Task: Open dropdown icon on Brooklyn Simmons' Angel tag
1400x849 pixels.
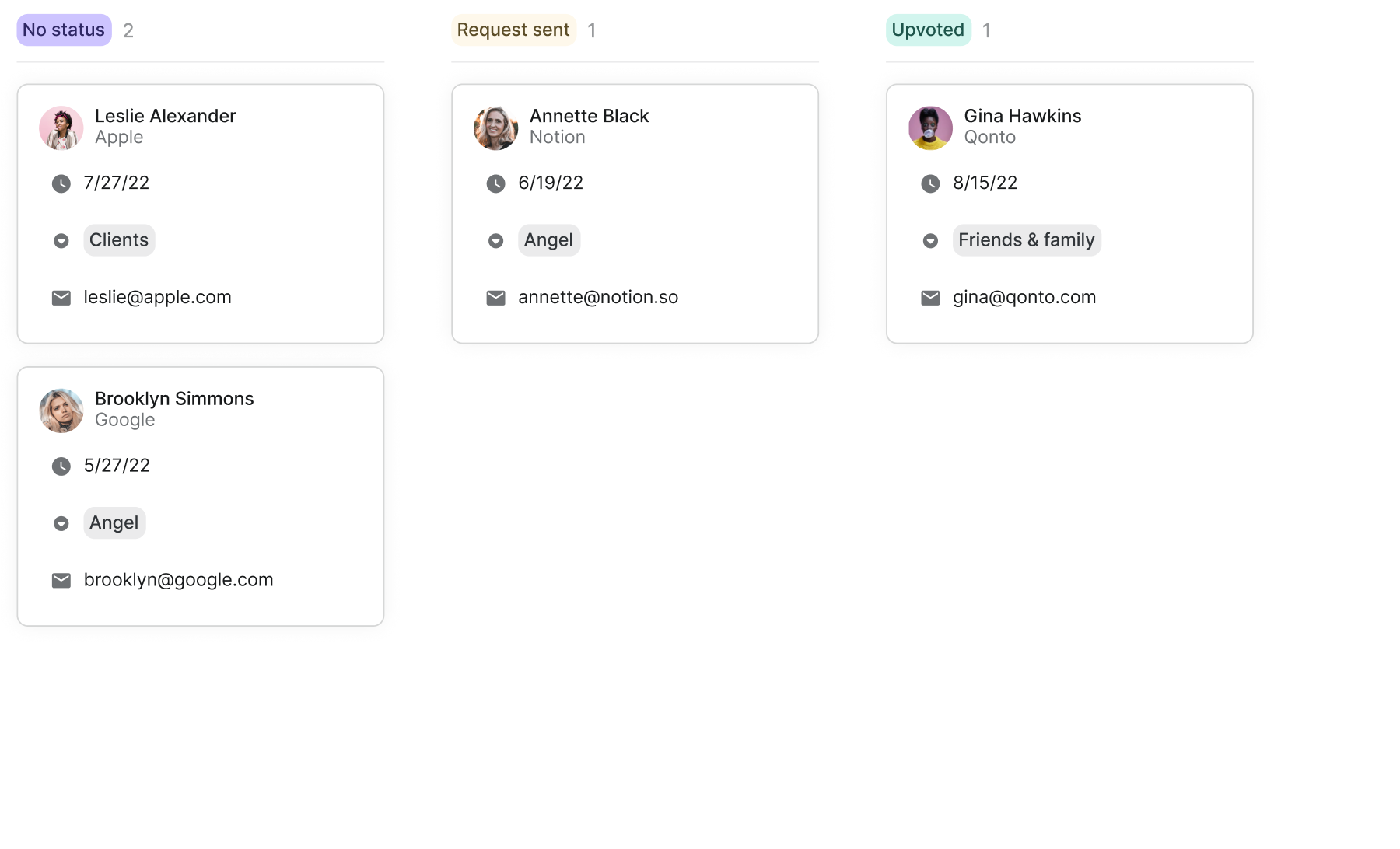Action: click(x=61, y=524)
